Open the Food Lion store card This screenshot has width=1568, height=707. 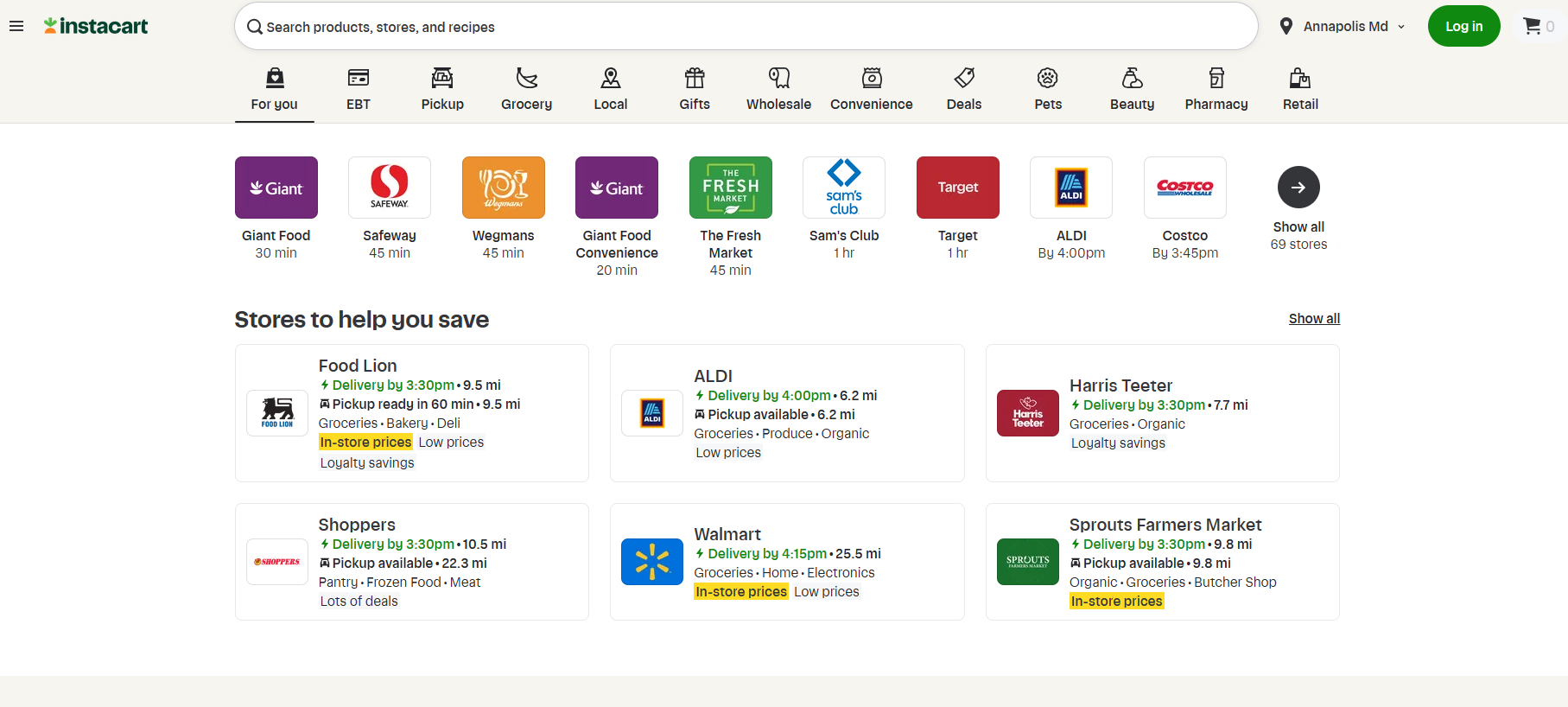point(411,413)
